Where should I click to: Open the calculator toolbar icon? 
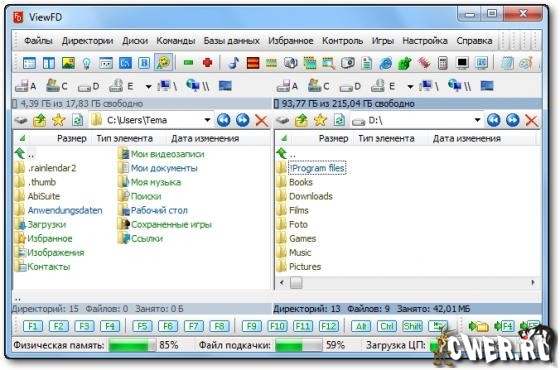[442, 63]
